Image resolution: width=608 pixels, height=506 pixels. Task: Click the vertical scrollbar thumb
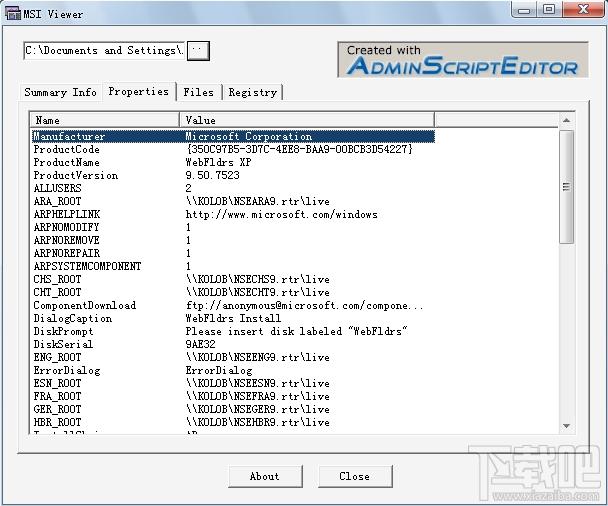tap(566, 187)
